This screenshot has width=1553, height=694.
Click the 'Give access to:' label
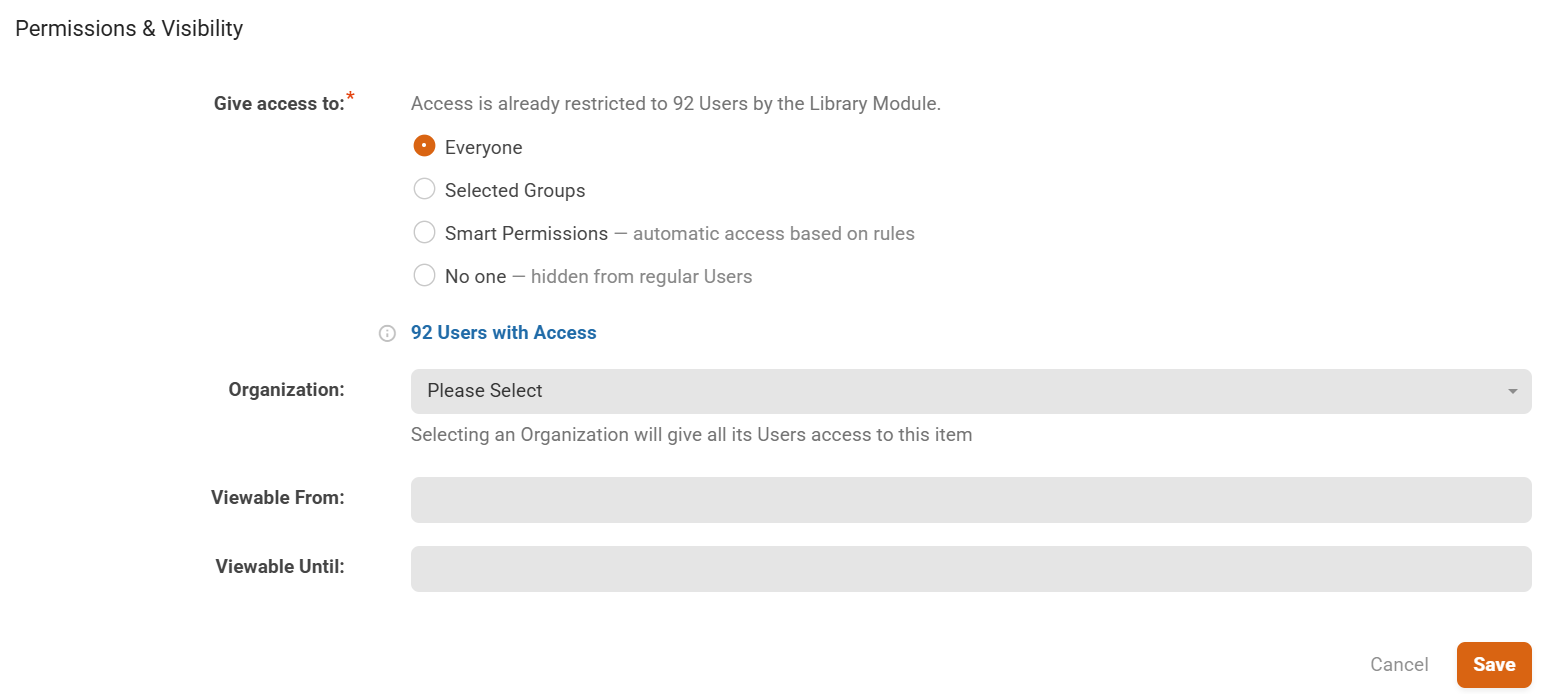point(279,103)
